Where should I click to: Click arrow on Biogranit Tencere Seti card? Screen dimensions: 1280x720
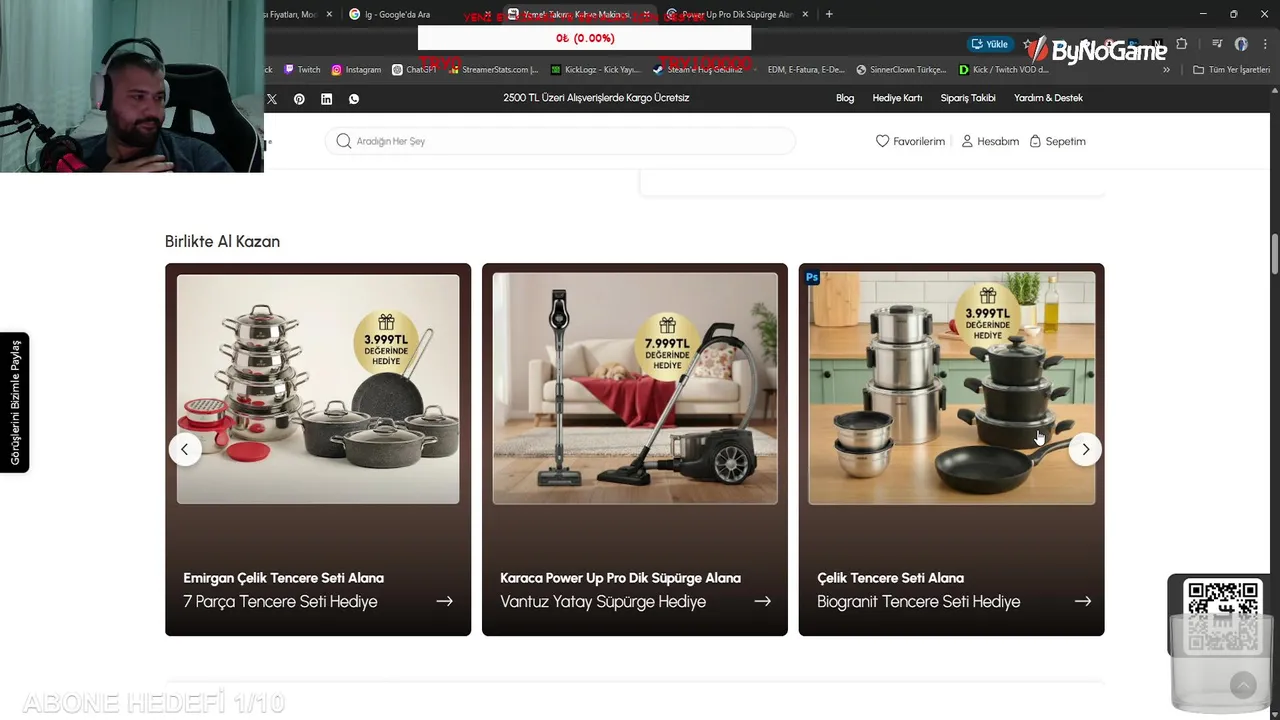[x=1082, y=601]
